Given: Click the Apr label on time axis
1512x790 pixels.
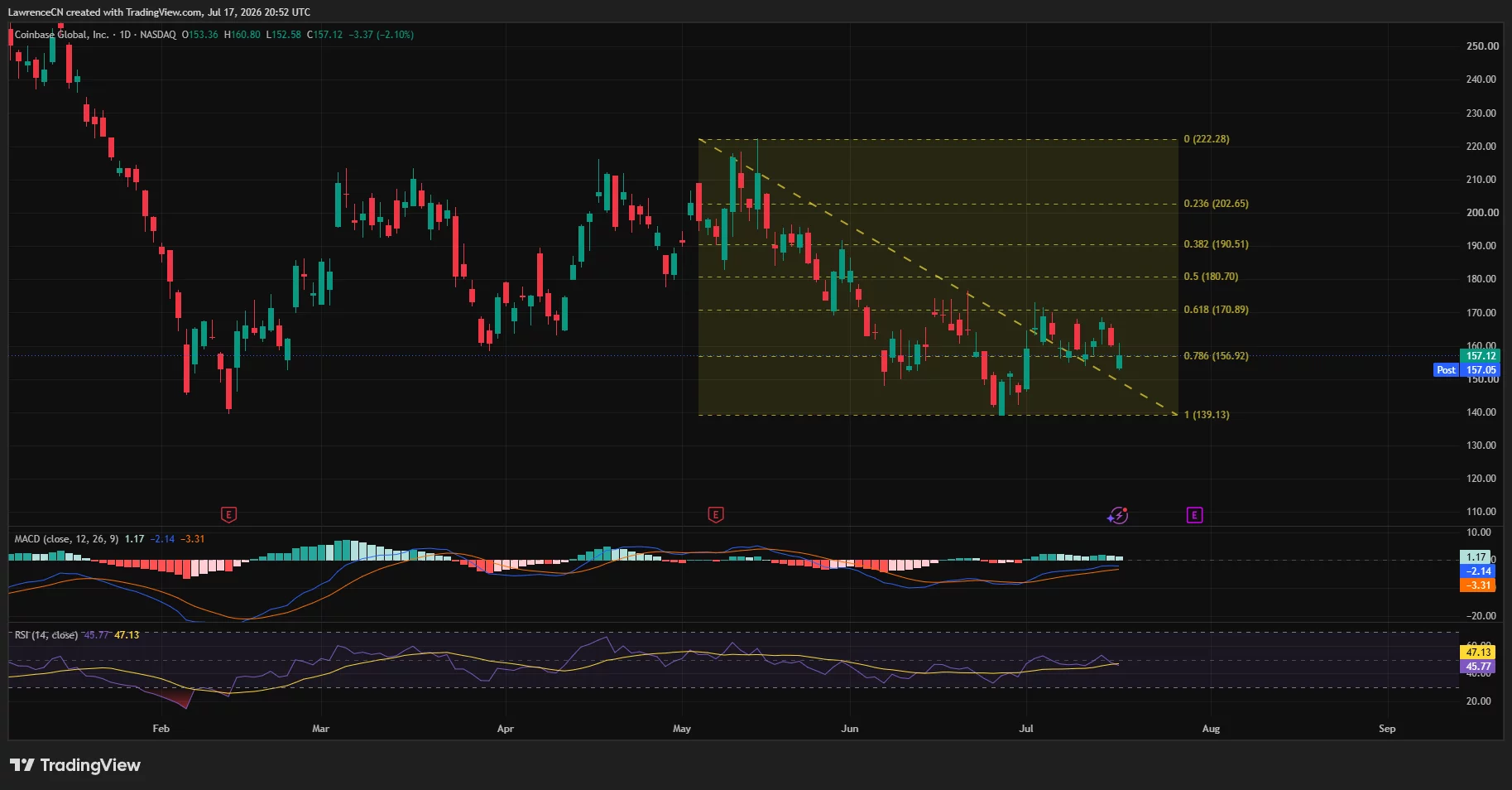Looking at the screenshot, I should [x=505, y=729].
